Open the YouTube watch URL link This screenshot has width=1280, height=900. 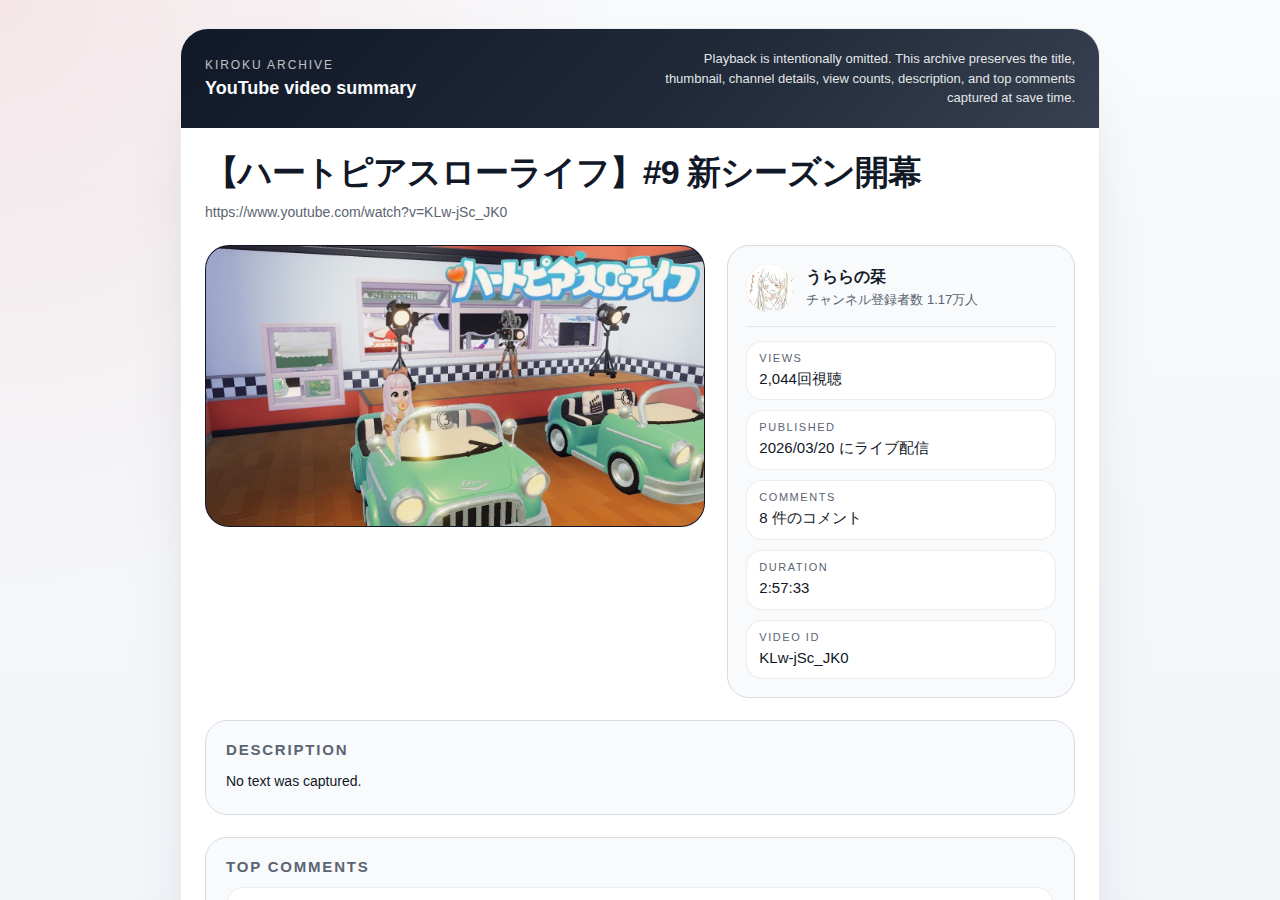356,212
